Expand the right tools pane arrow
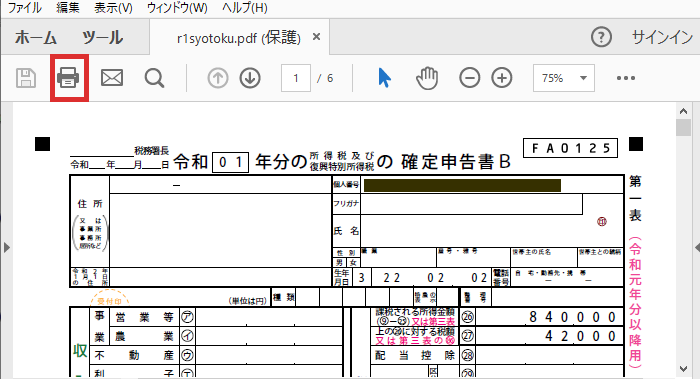The height and width of the screenshot is (379, 700). click(697, 247)
